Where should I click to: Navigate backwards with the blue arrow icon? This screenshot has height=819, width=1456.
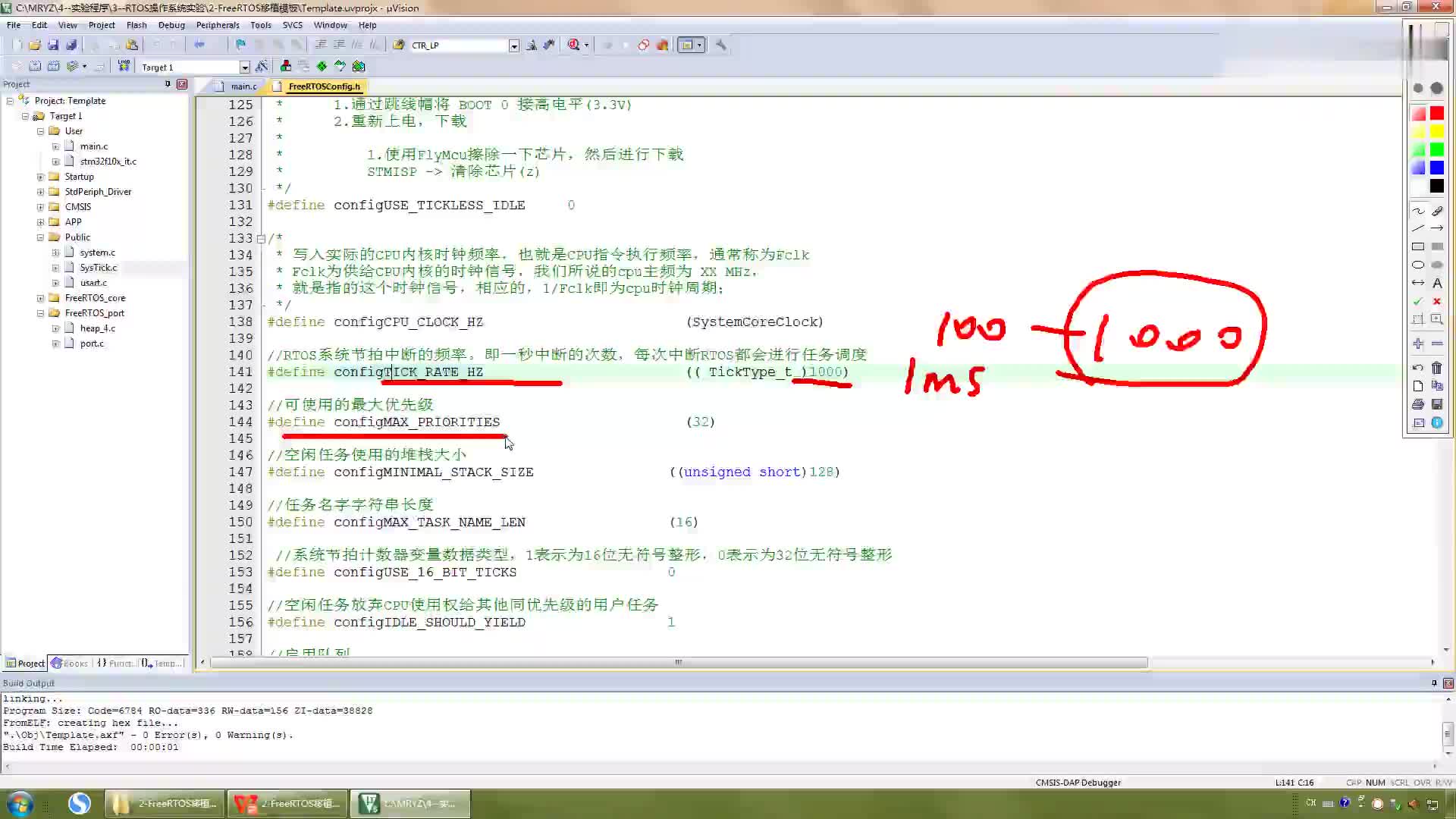(199, 45)
